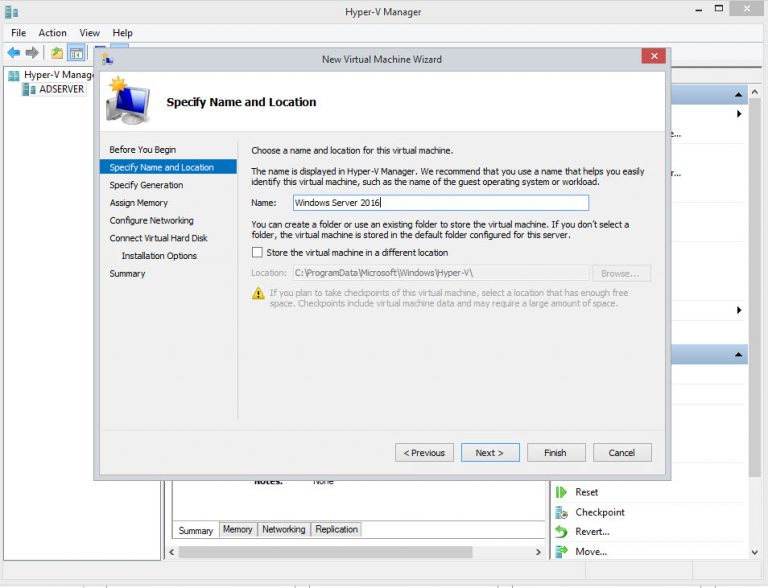Switch to the Summary tab in details pane
The height and width of the screenshot is (588, 768).
[x=196, y=530]
